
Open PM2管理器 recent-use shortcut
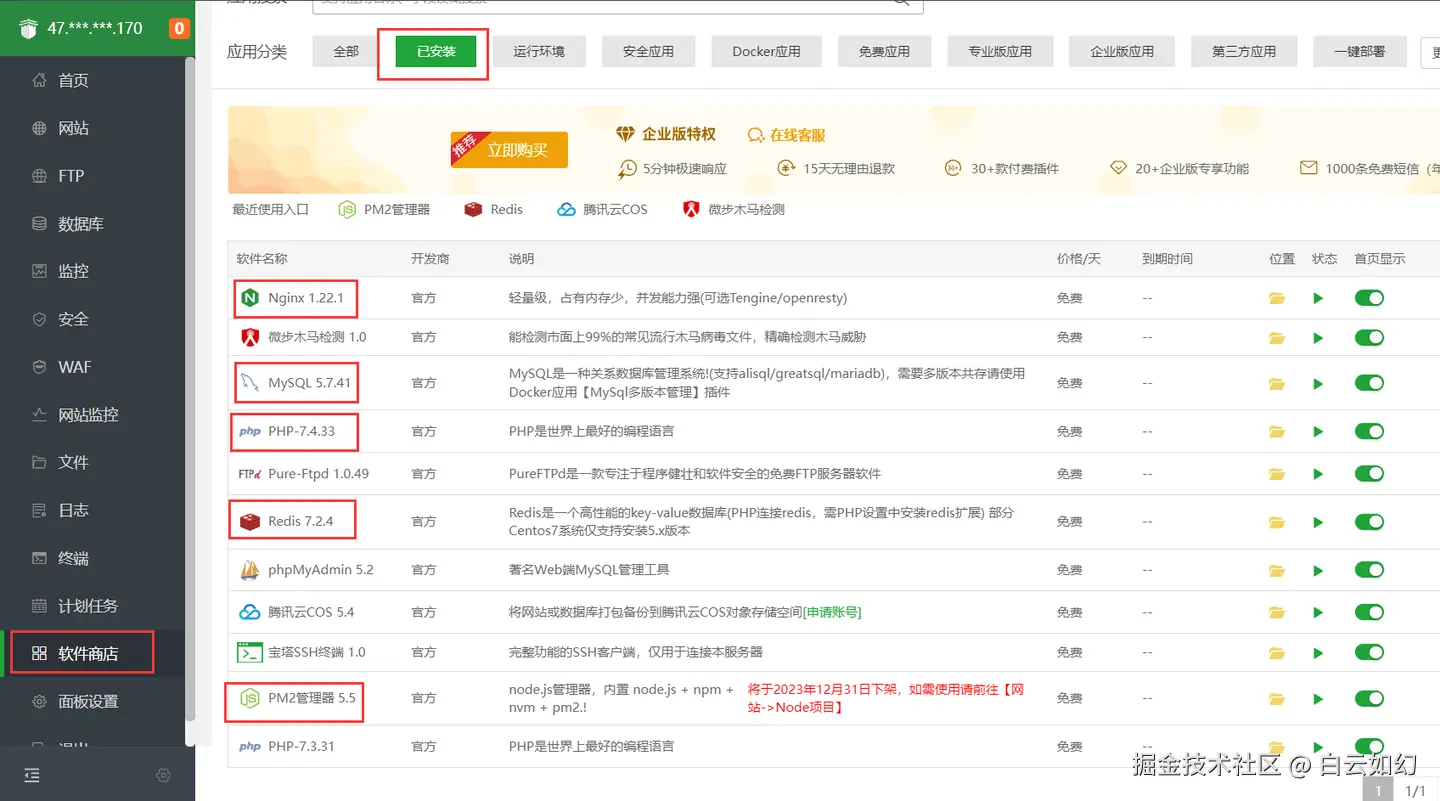click(384, 209)
